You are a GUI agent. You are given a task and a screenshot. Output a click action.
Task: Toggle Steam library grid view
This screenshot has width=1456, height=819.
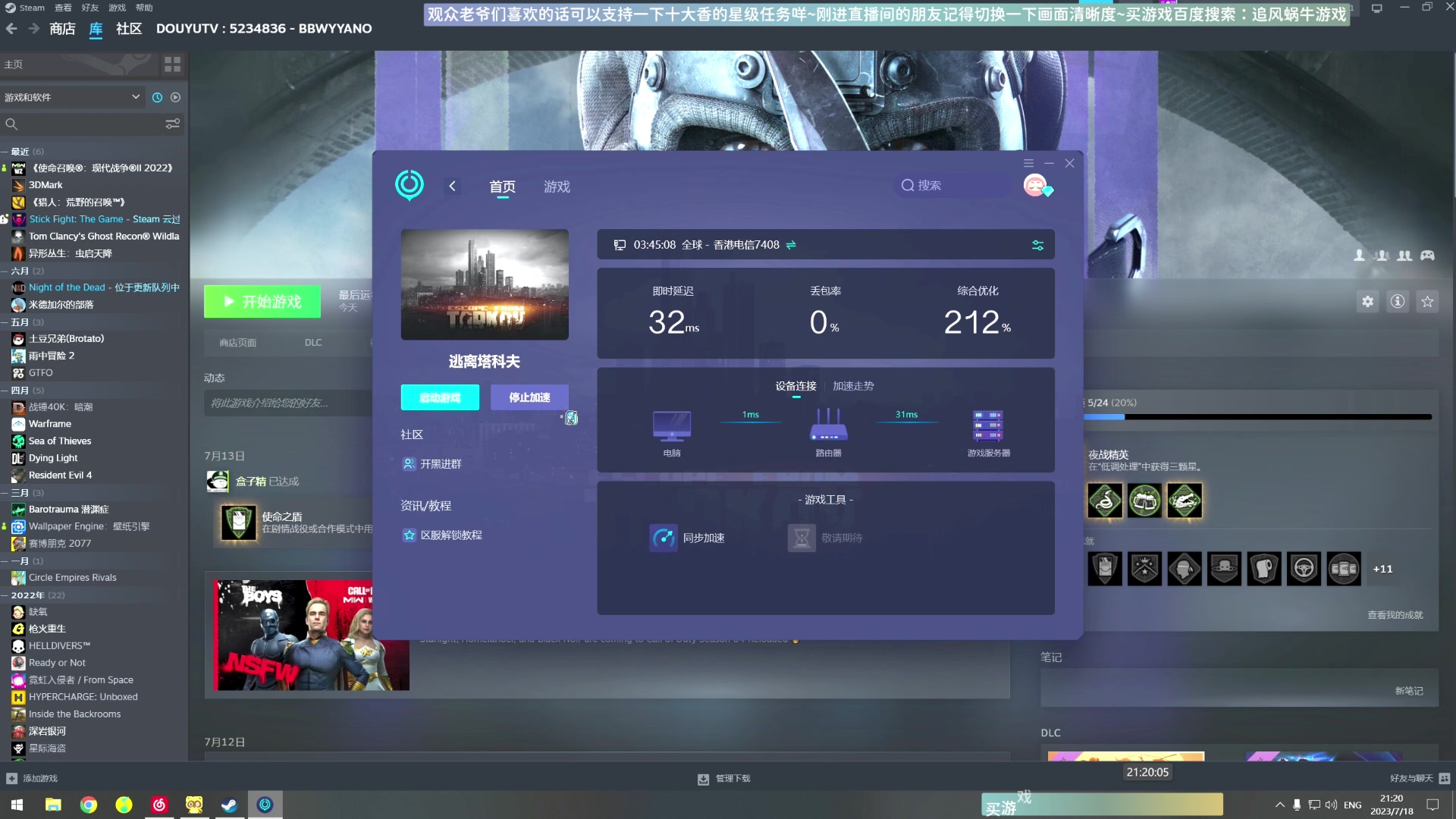point(172,64)
